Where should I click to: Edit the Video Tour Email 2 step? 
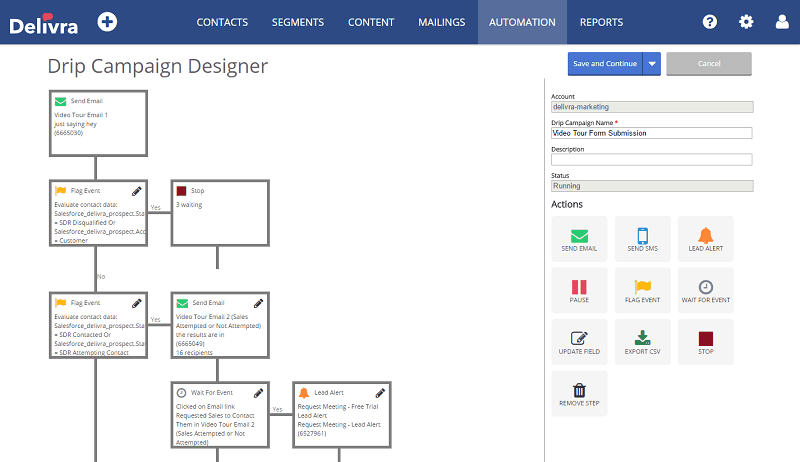(x=259, y=303)
